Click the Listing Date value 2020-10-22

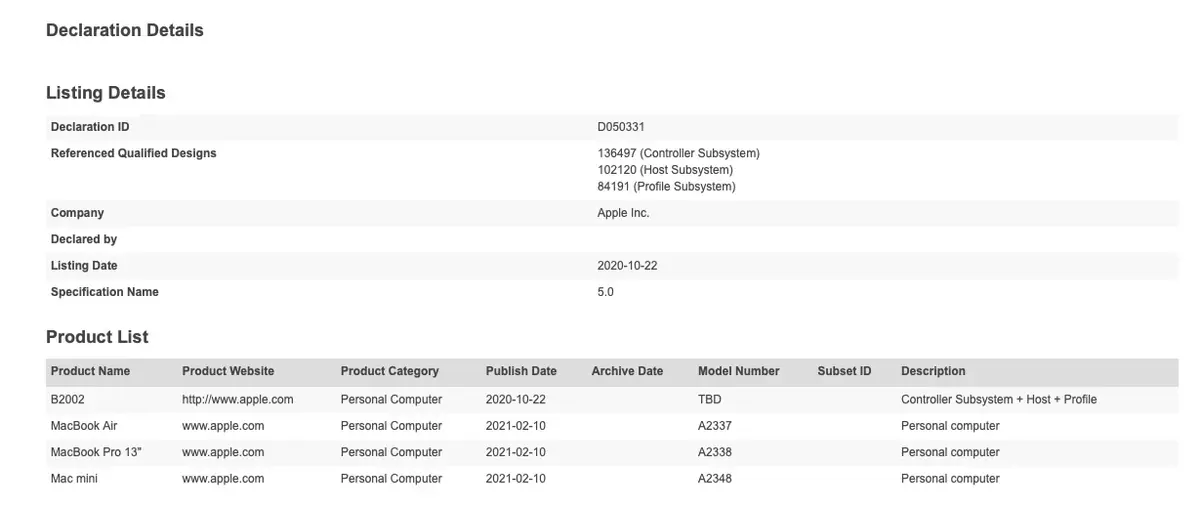[627, 266]
